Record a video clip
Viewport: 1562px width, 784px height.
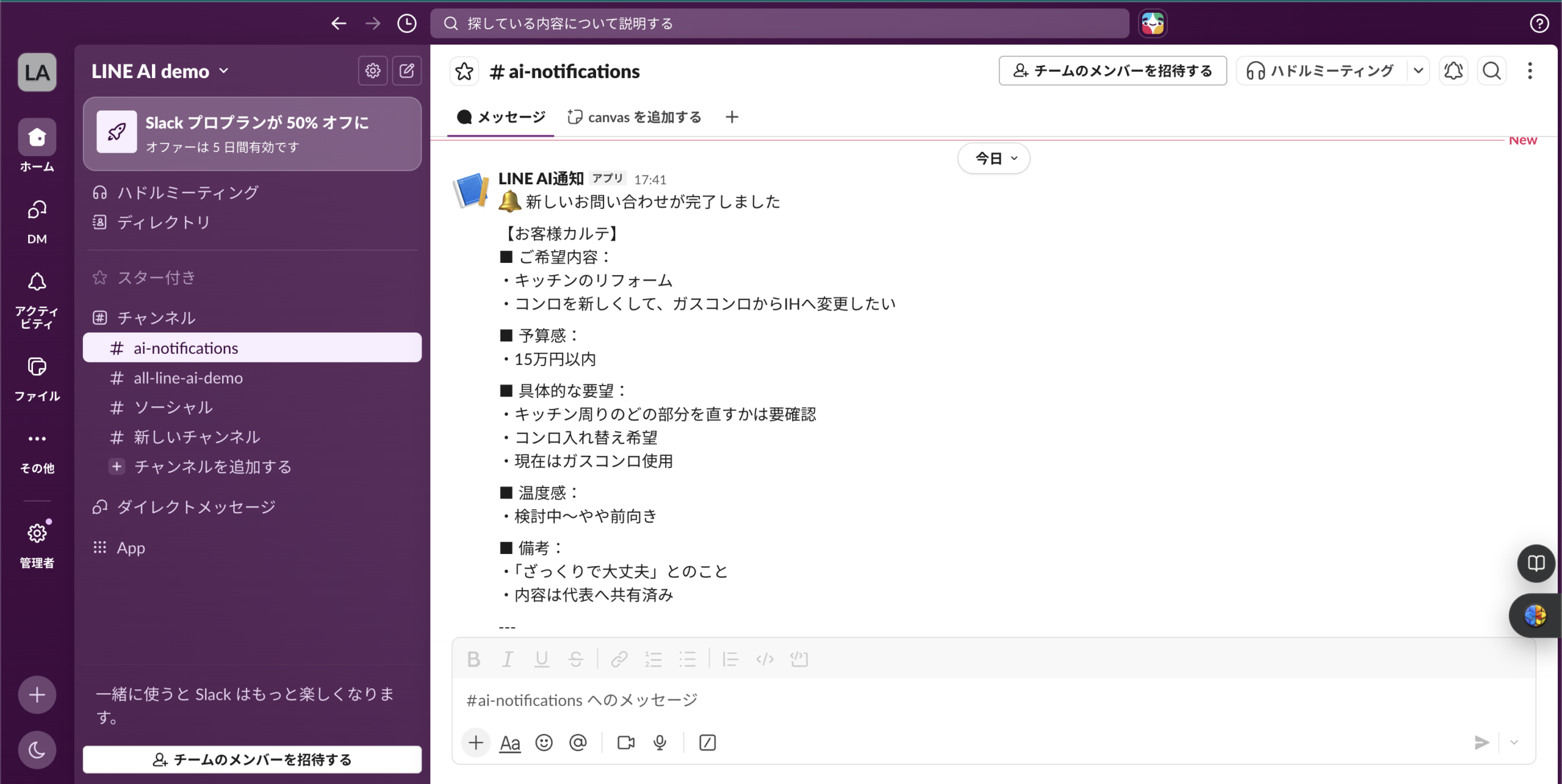click(x=626, y=743)
